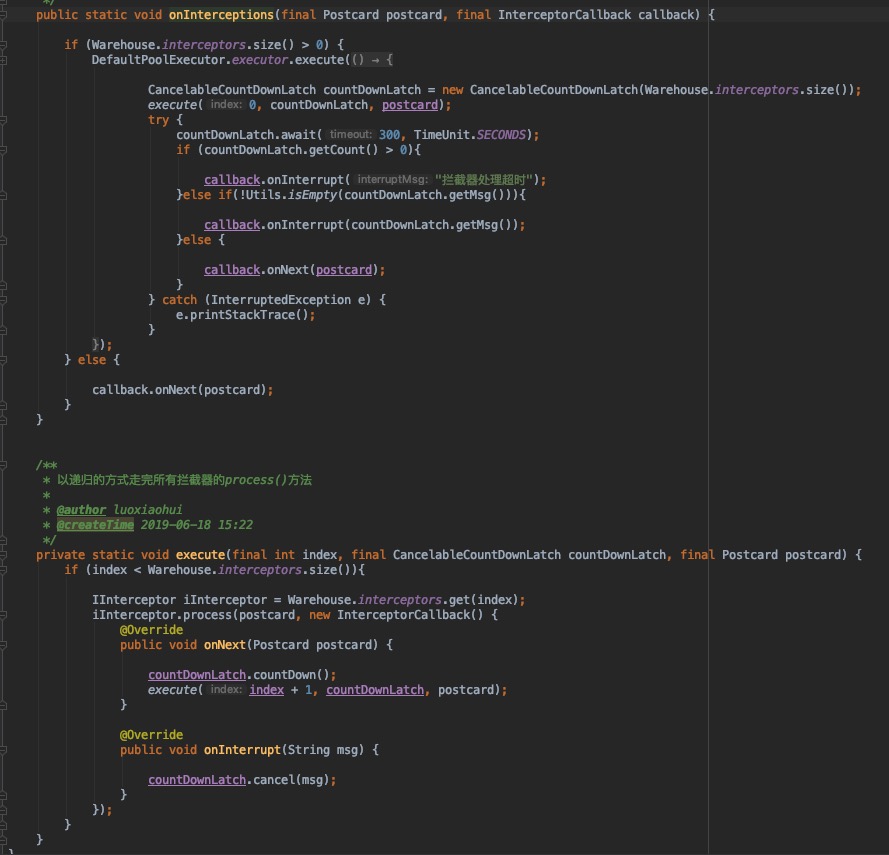Viewport: 889px width, 855px height.
Task: Collapse fold marker beside "if (index < Warehouse.interceptors.size())"
Action: click(x=3, y=570)
